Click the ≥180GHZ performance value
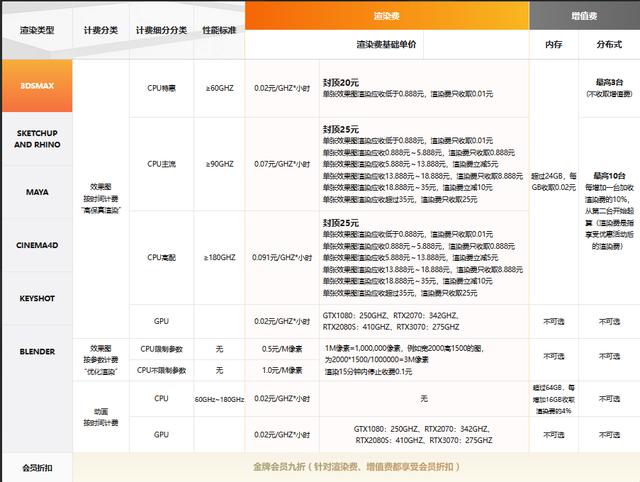This screenshot has height=482, width=640. 219,258
